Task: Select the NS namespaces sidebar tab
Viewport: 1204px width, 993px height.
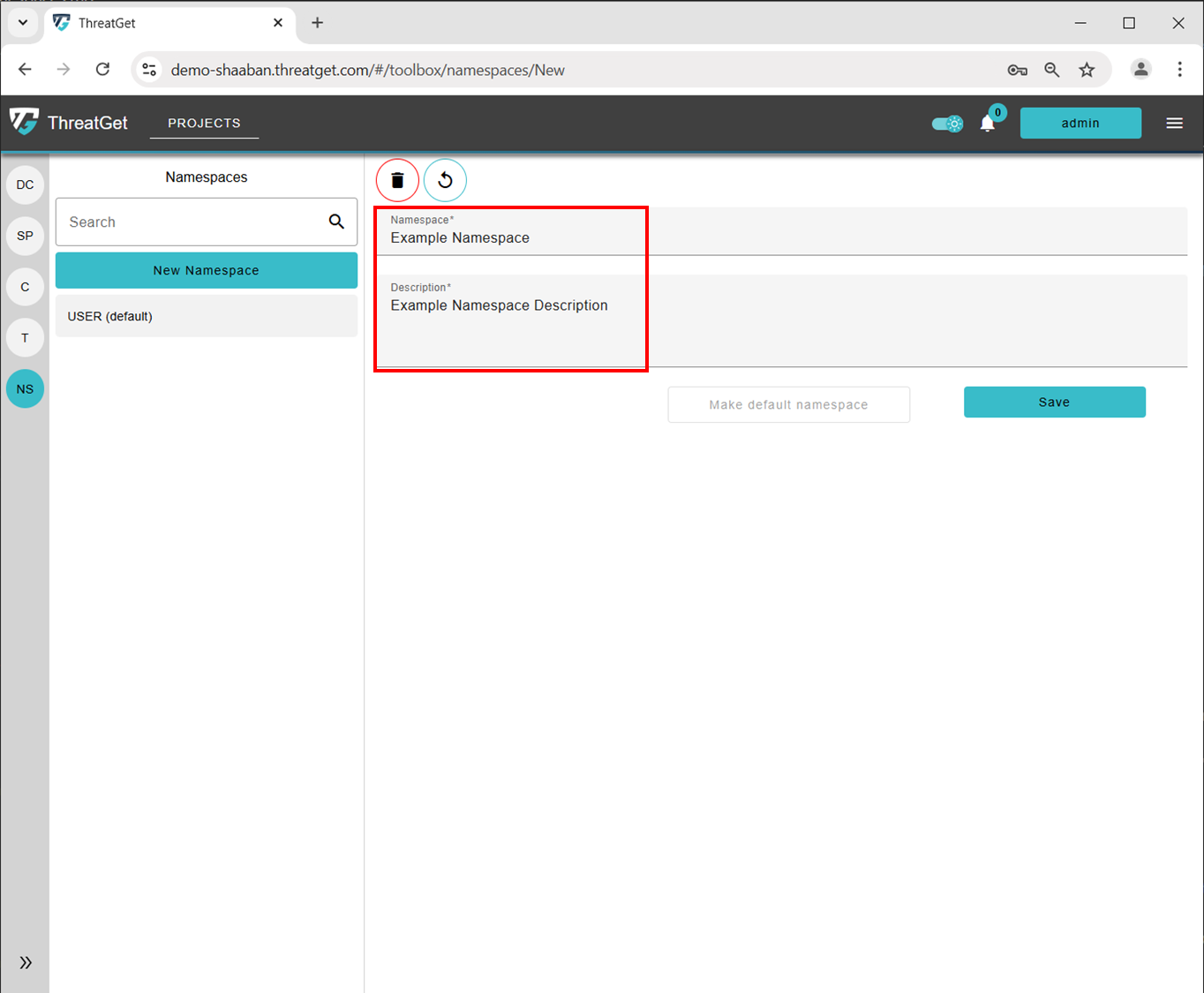Action: pyautogui.click(x=25, y=389)
